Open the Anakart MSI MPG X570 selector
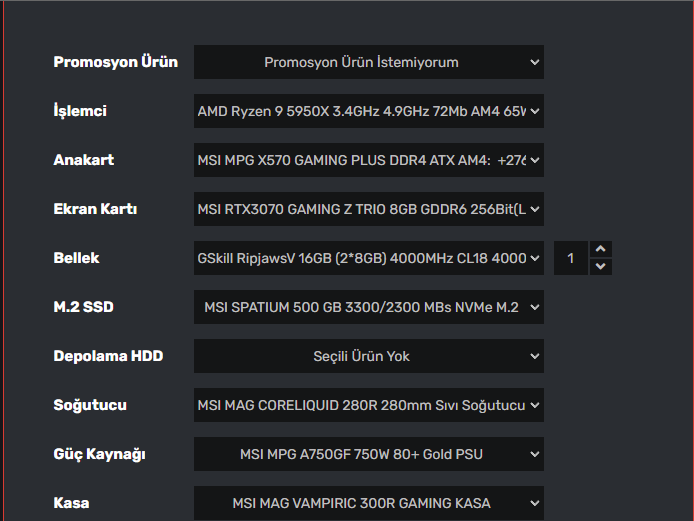This screenshot has width=694, height=521. coord(368,160)
